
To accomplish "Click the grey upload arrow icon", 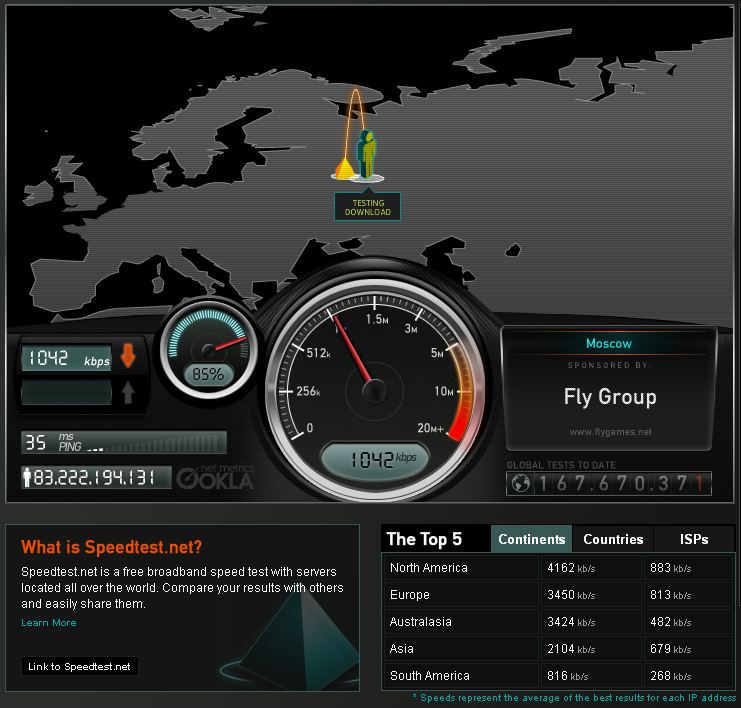I will pyautogui.click(x=128, y=392).
